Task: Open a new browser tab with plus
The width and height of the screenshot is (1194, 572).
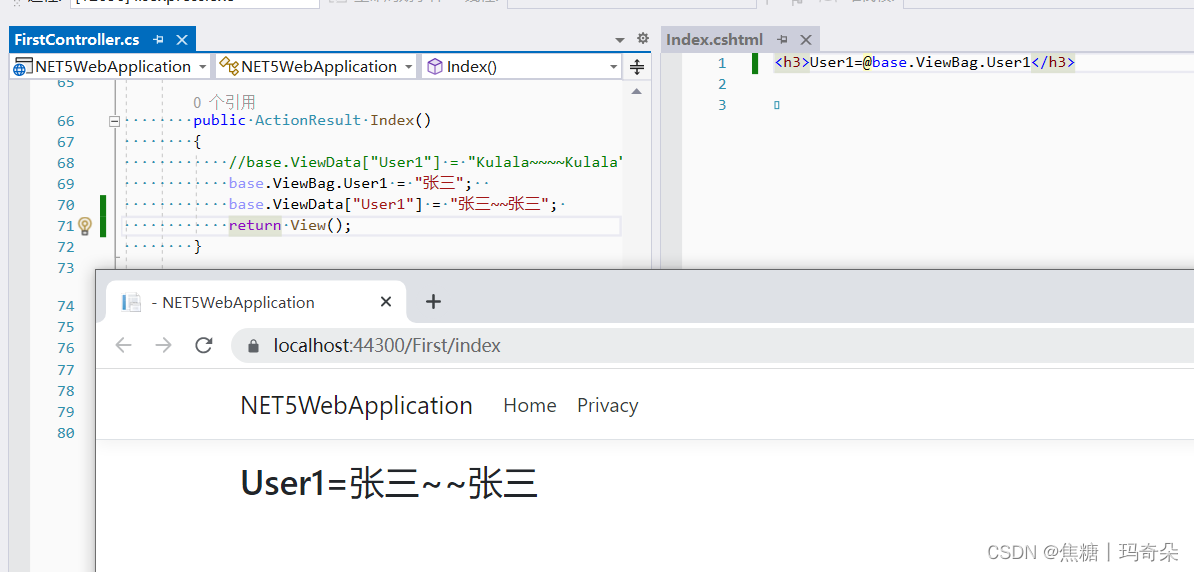Action: [x=433, y=302]
